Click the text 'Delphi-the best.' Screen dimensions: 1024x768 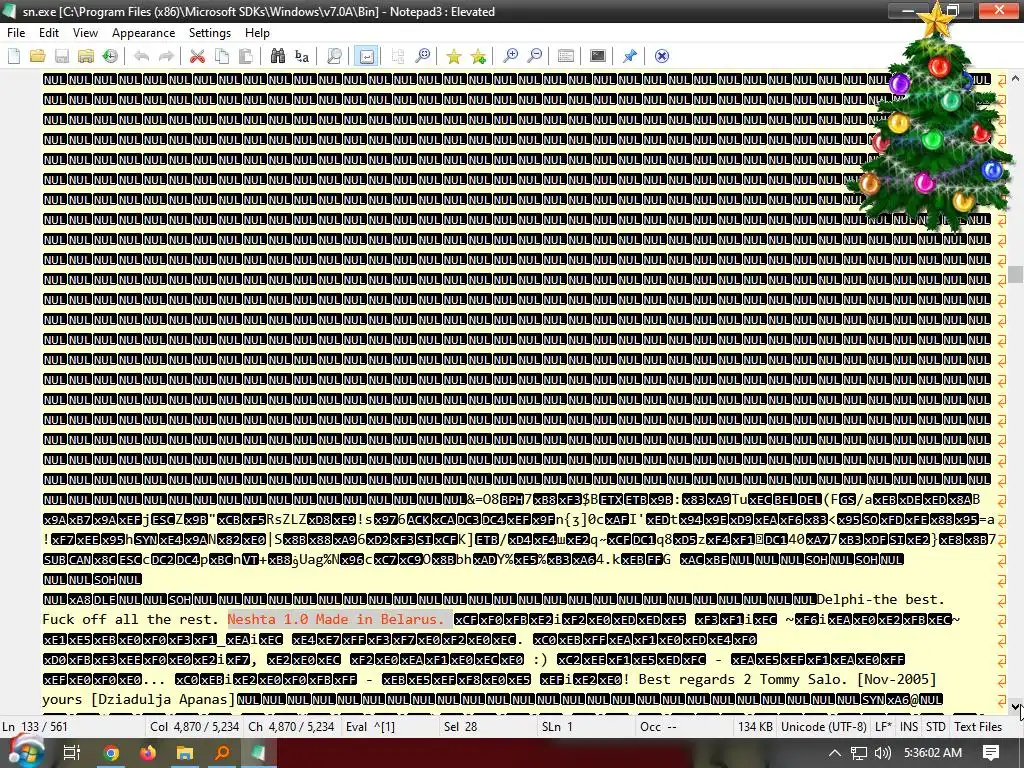click(x=881, y=600)
